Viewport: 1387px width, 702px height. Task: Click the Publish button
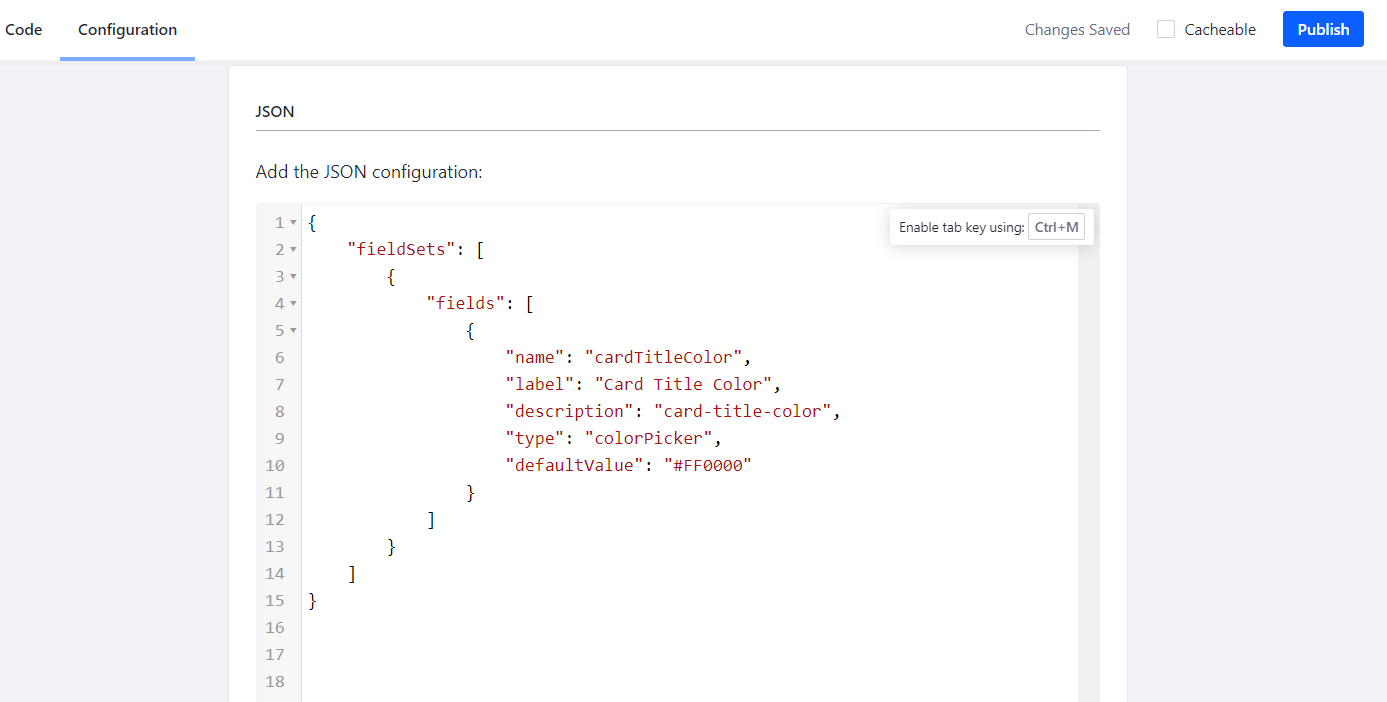[x=1323, y=30]
